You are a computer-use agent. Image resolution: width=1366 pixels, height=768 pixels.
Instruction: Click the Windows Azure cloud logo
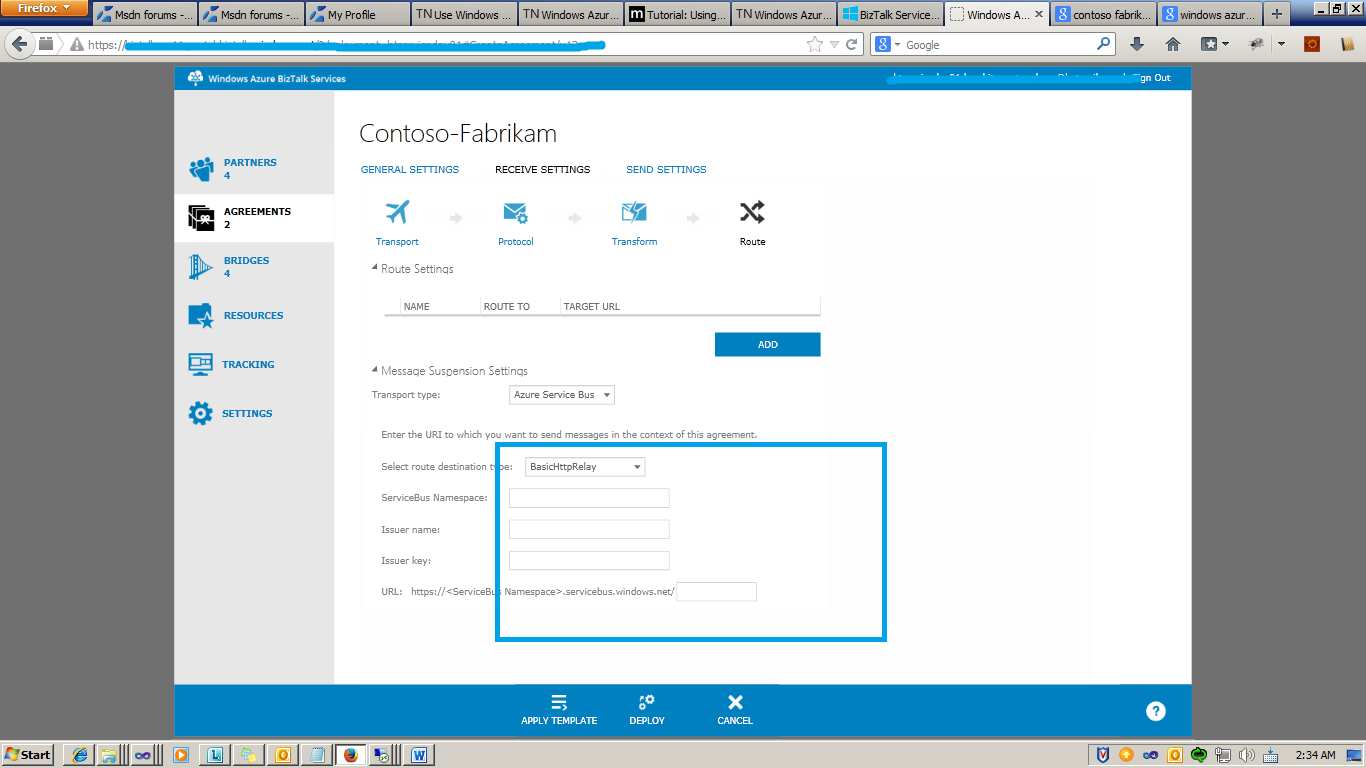tap(195, 78)
